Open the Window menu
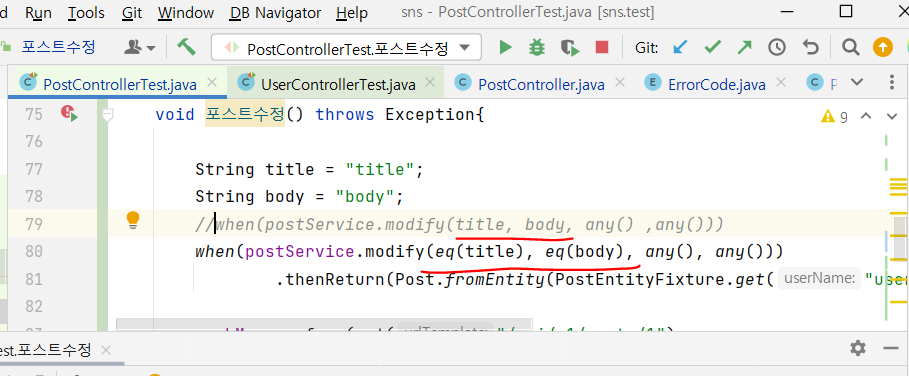Viewport: 909px width, 376px height. (186, 12)
